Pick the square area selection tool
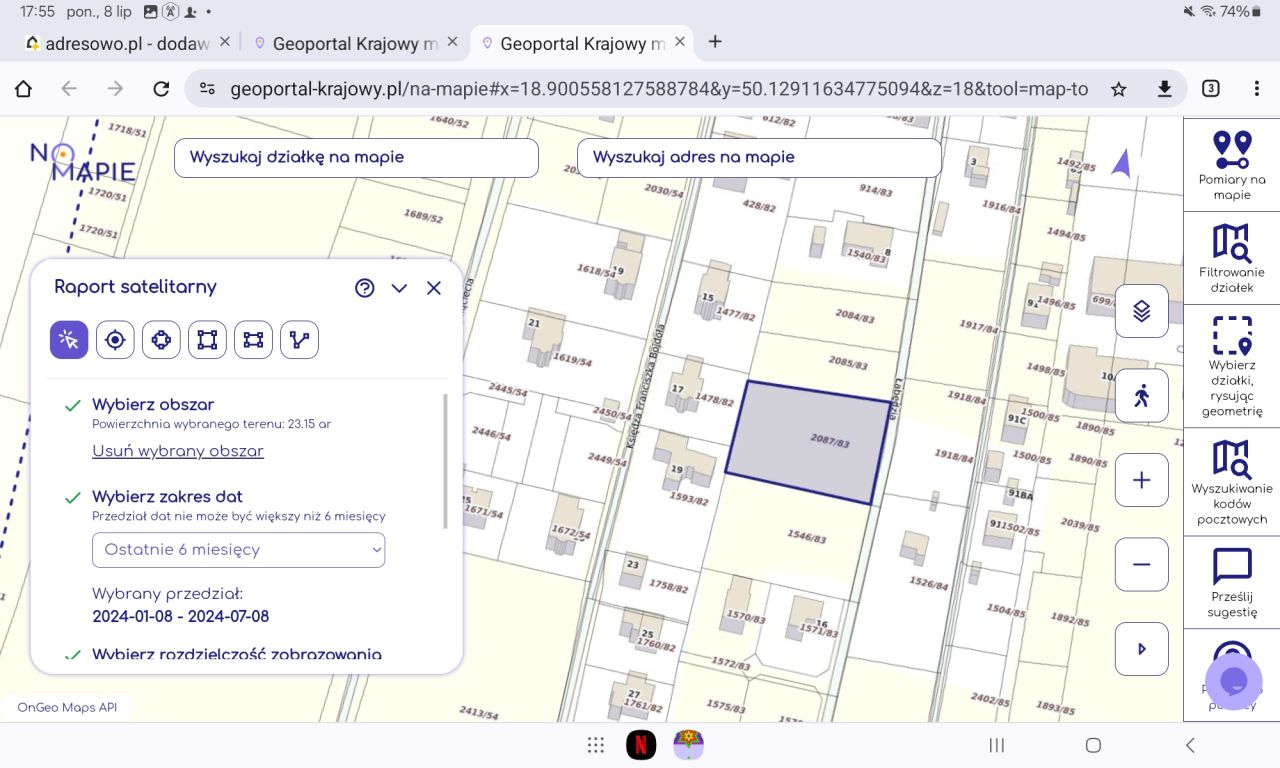1280x768 pixels. [x=207, y=340]
